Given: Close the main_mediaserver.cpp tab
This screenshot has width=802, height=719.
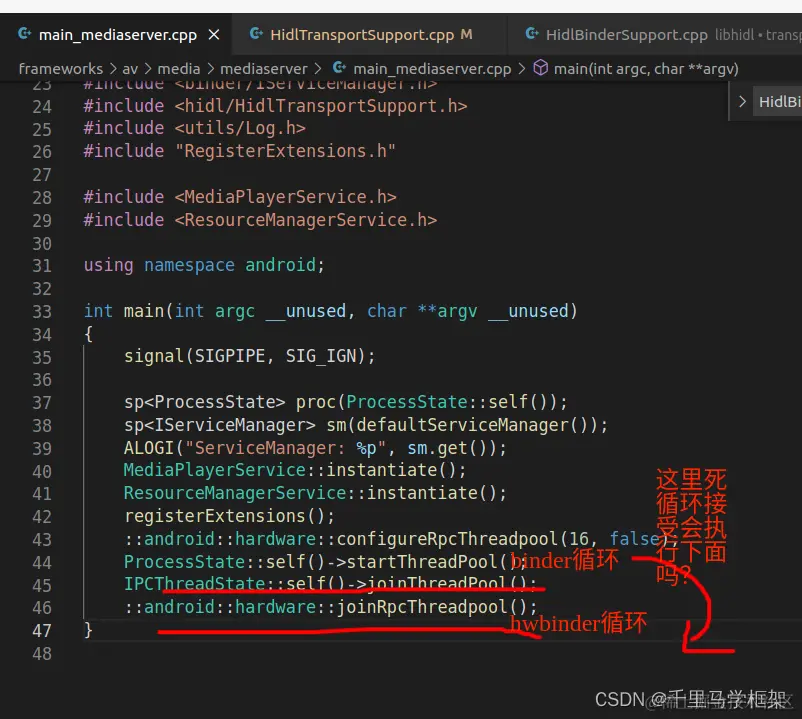Looking at the screenshot, I should click(x=214, y=35).
